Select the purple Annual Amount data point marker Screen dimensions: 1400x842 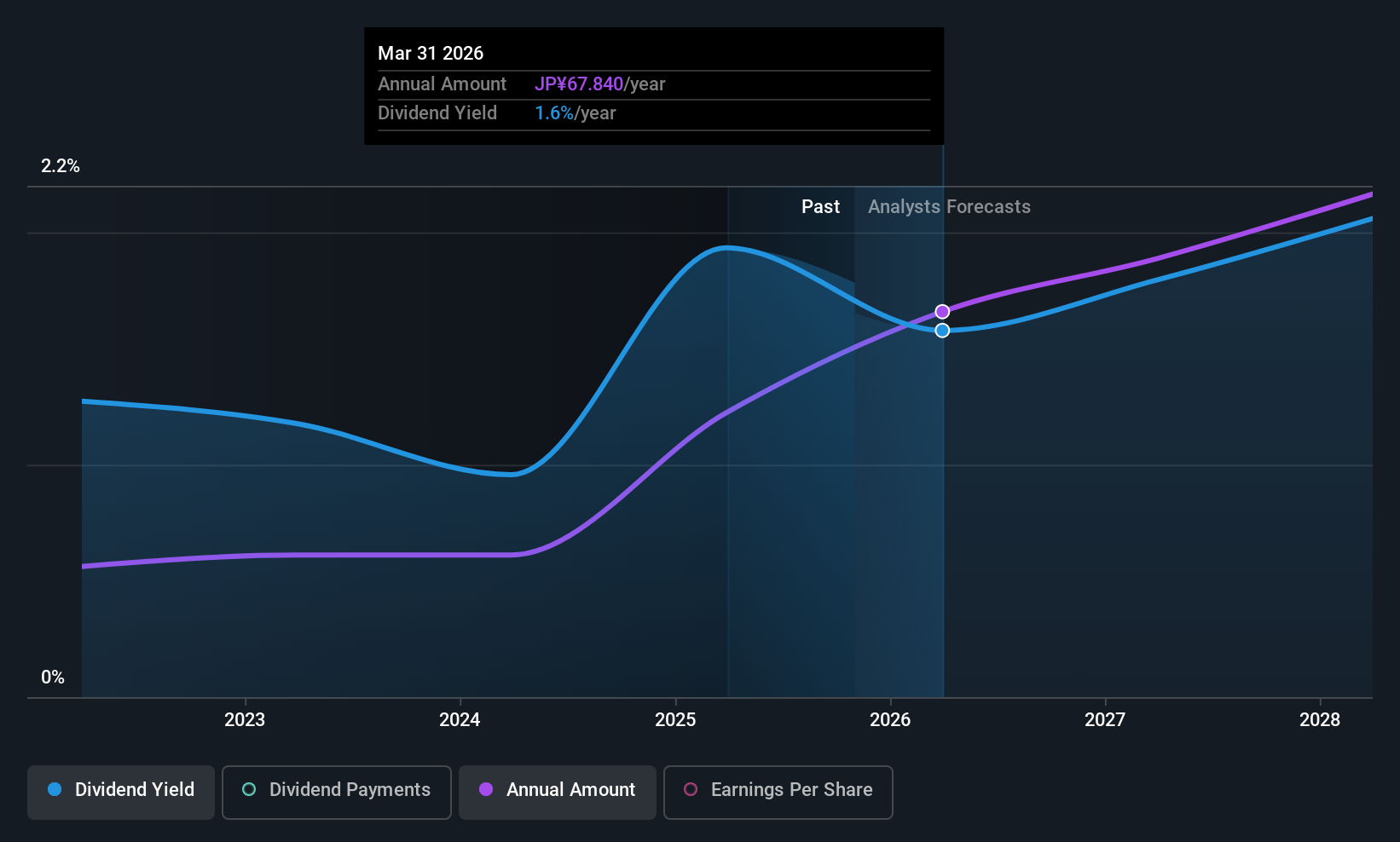pos(942,312)
